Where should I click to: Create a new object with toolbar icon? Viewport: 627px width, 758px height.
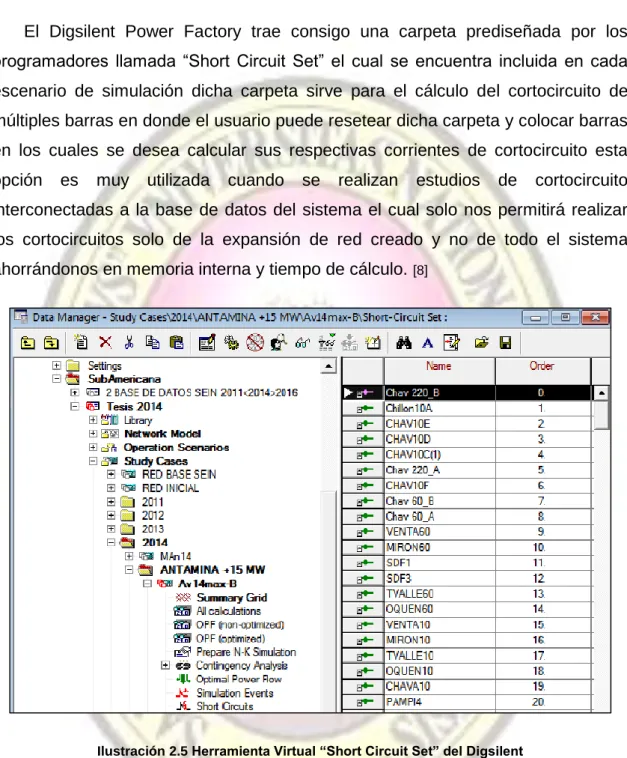[81, 342]
